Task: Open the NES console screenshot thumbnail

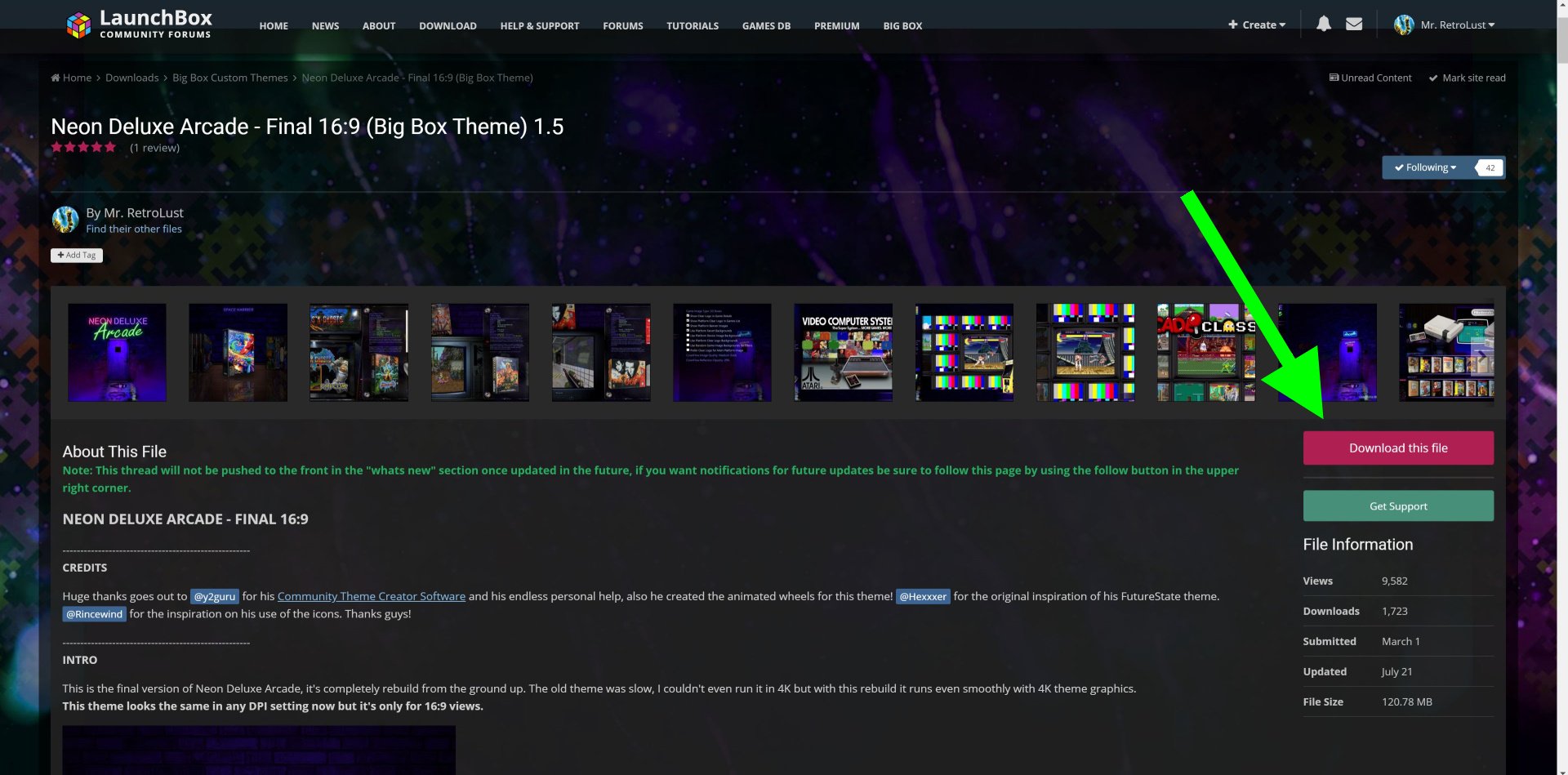Action: [1446, 352]
